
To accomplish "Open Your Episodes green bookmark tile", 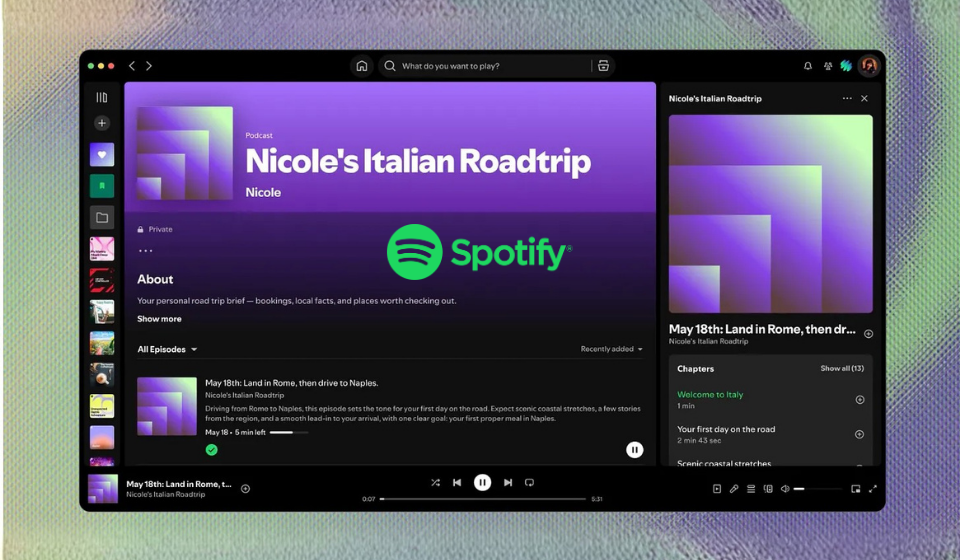I will coord(102,185).
